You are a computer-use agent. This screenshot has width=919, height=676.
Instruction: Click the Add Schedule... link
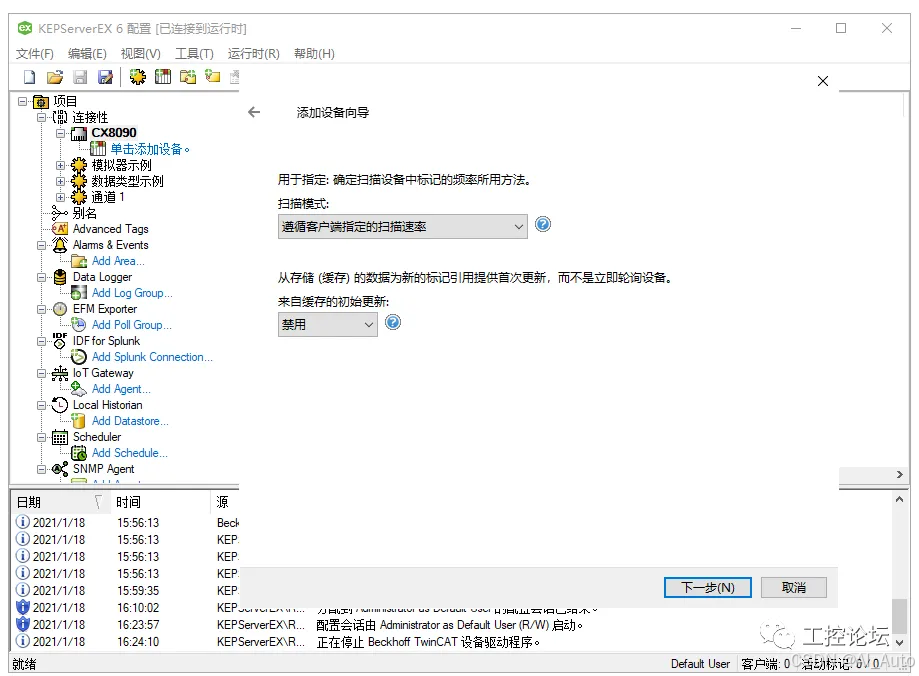click(x=130, y=453)
